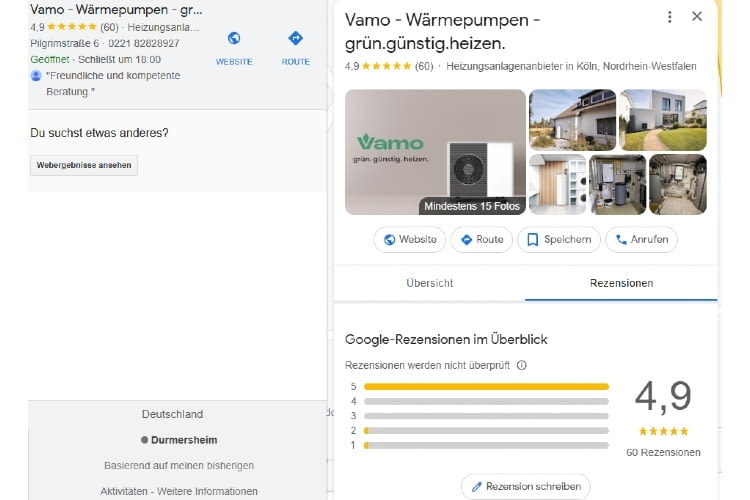
Task: Click the ROUTE directions icon in the left listing
Action: 296,38
